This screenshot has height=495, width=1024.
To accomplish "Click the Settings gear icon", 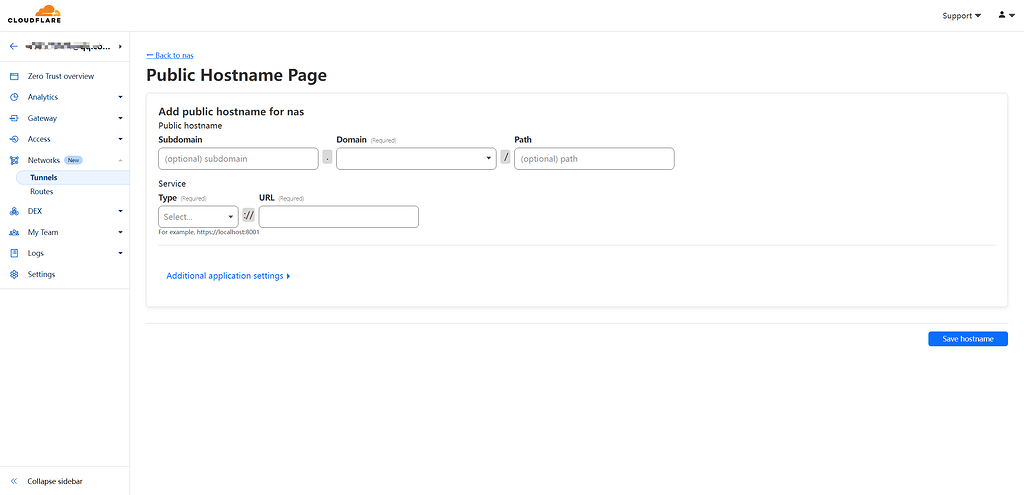I will click(14, 274).
